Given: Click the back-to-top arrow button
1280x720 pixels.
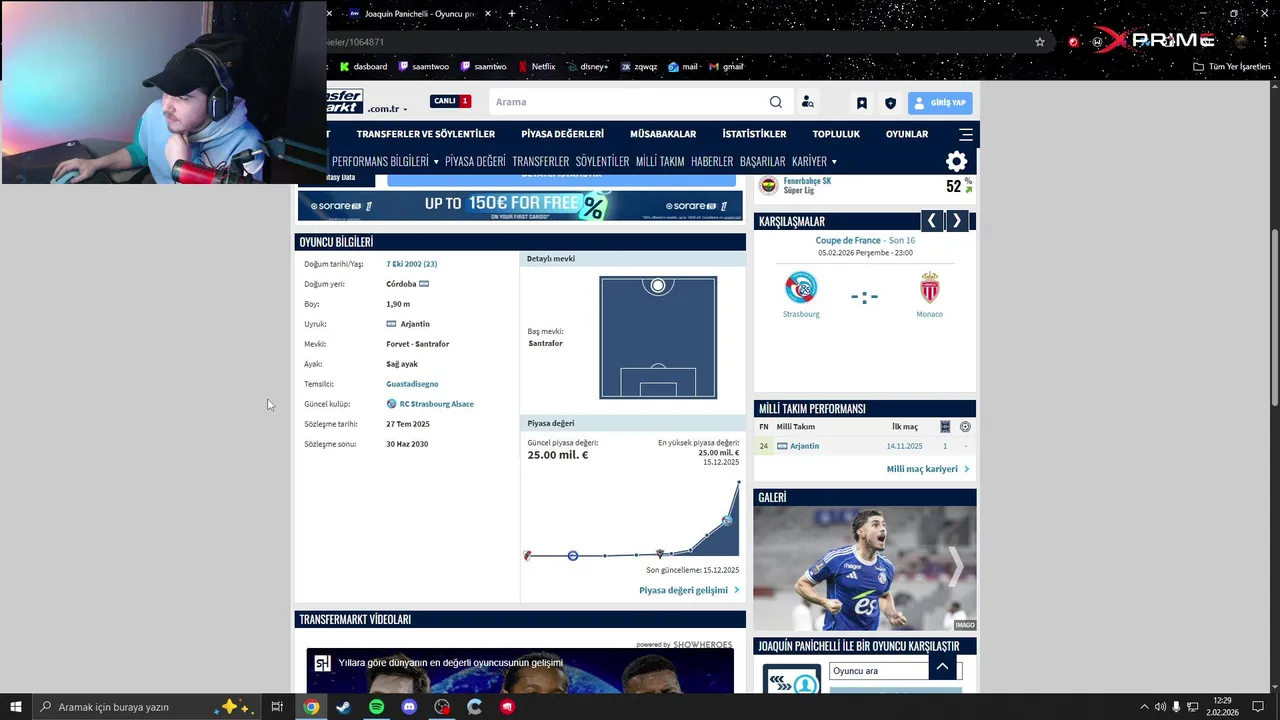Looking at the screenshot, I should 942,666.
